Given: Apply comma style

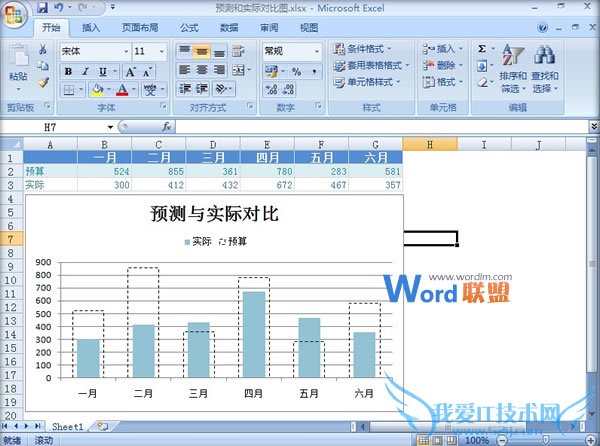Looking at the screenshot, I should (314, 72).
